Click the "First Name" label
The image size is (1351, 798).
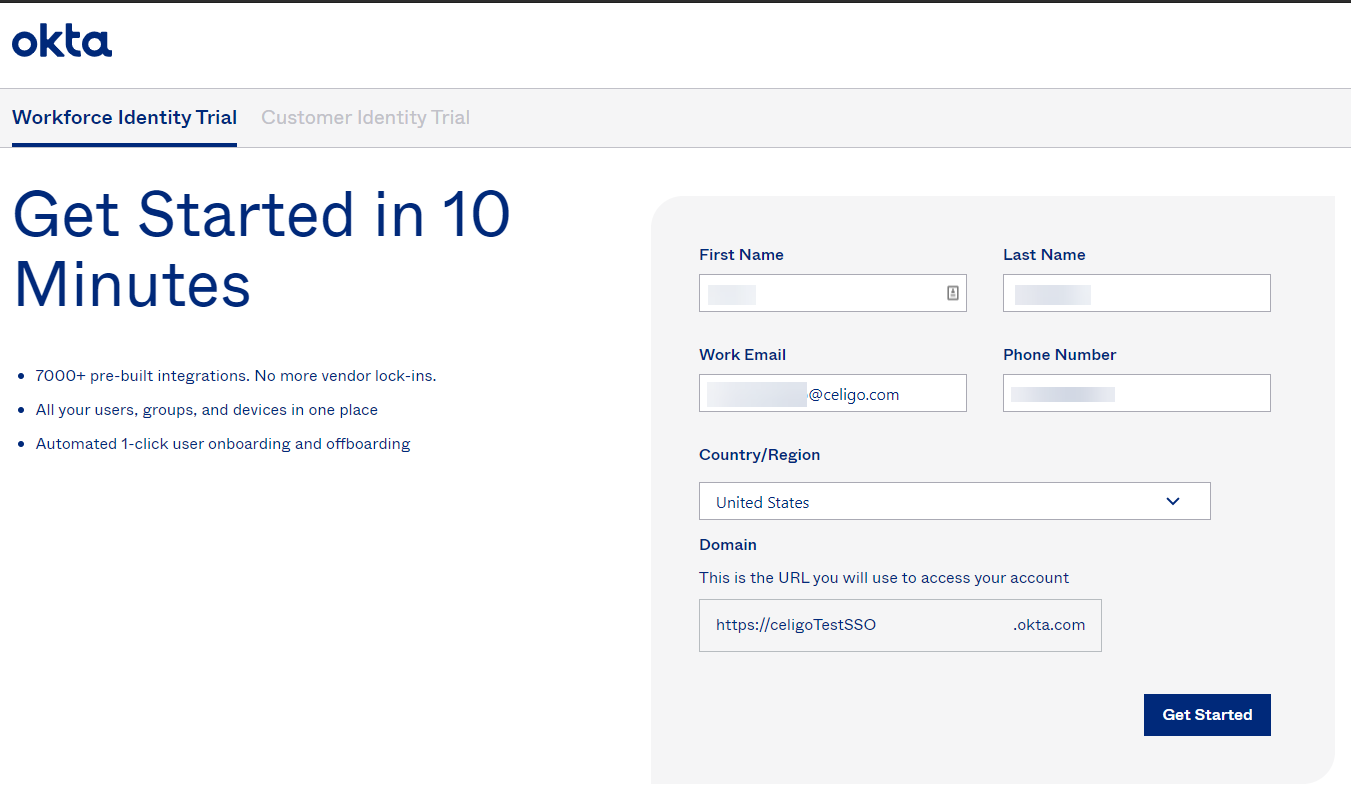click(x=742, y=255)
